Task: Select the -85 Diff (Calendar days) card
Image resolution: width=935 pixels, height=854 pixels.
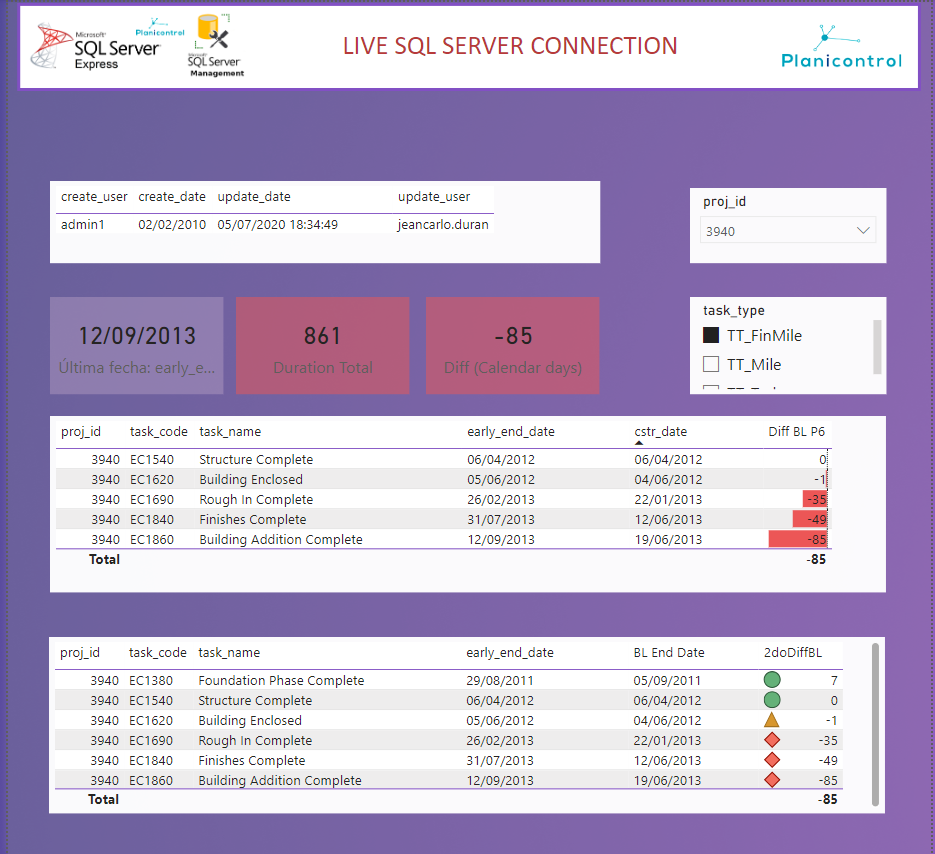Action: [513, 346]
